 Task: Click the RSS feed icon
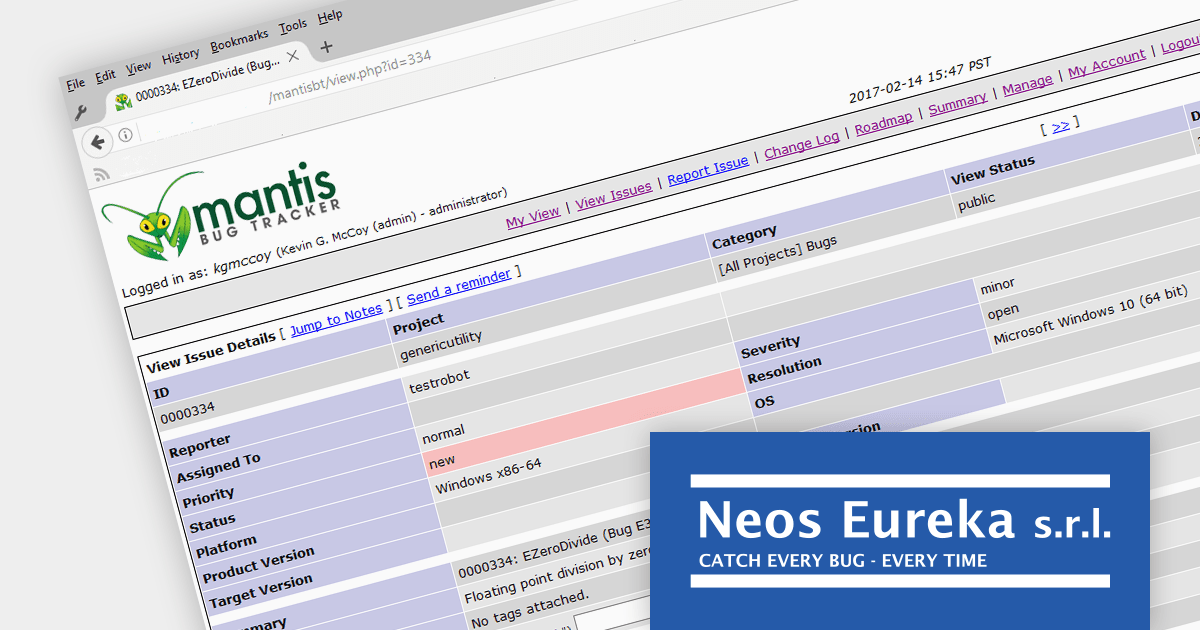(101, 174)
